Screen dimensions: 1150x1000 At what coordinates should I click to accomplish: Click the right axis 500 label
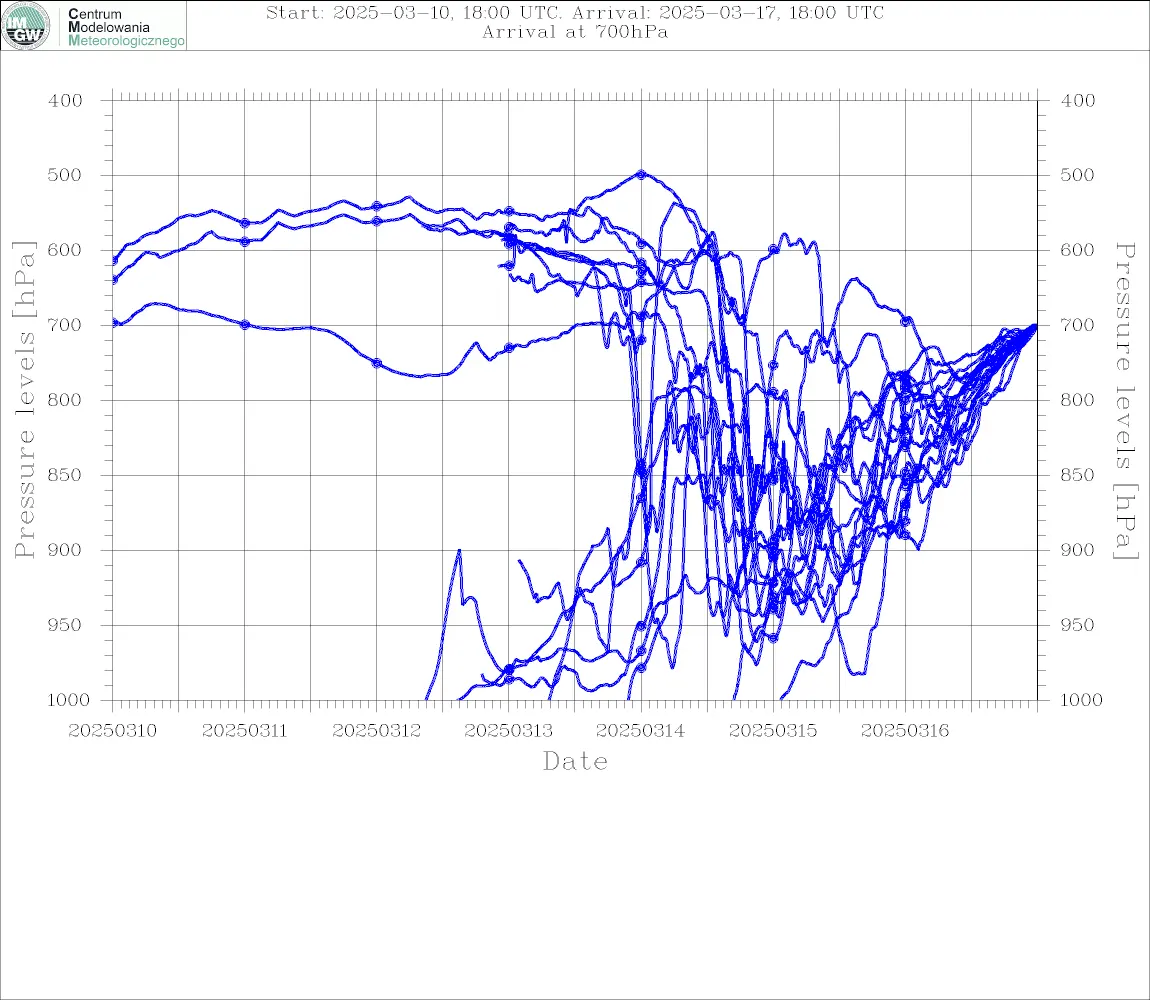[1077, 175]
